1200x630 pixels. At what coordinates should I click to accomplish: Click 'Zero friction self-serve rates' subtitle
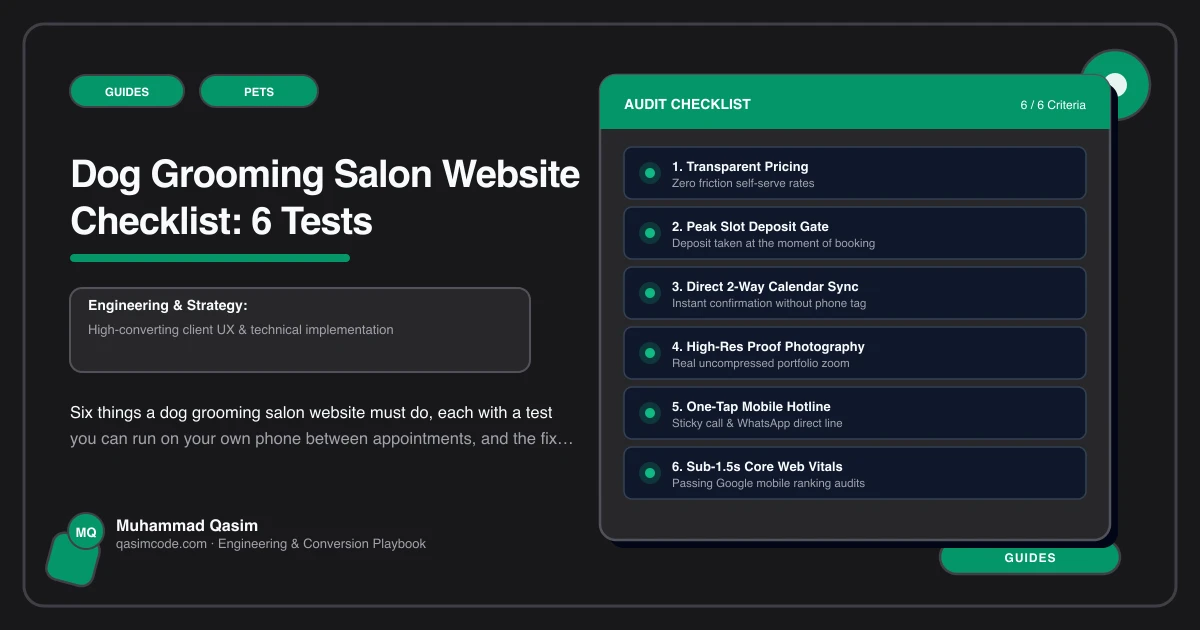pos(743,183)
